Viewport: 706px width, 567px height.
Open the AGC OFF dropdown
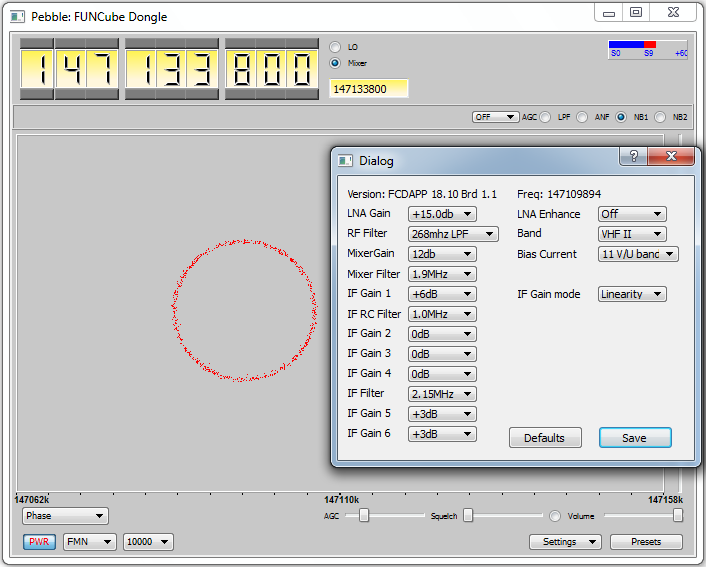(495, 117)
